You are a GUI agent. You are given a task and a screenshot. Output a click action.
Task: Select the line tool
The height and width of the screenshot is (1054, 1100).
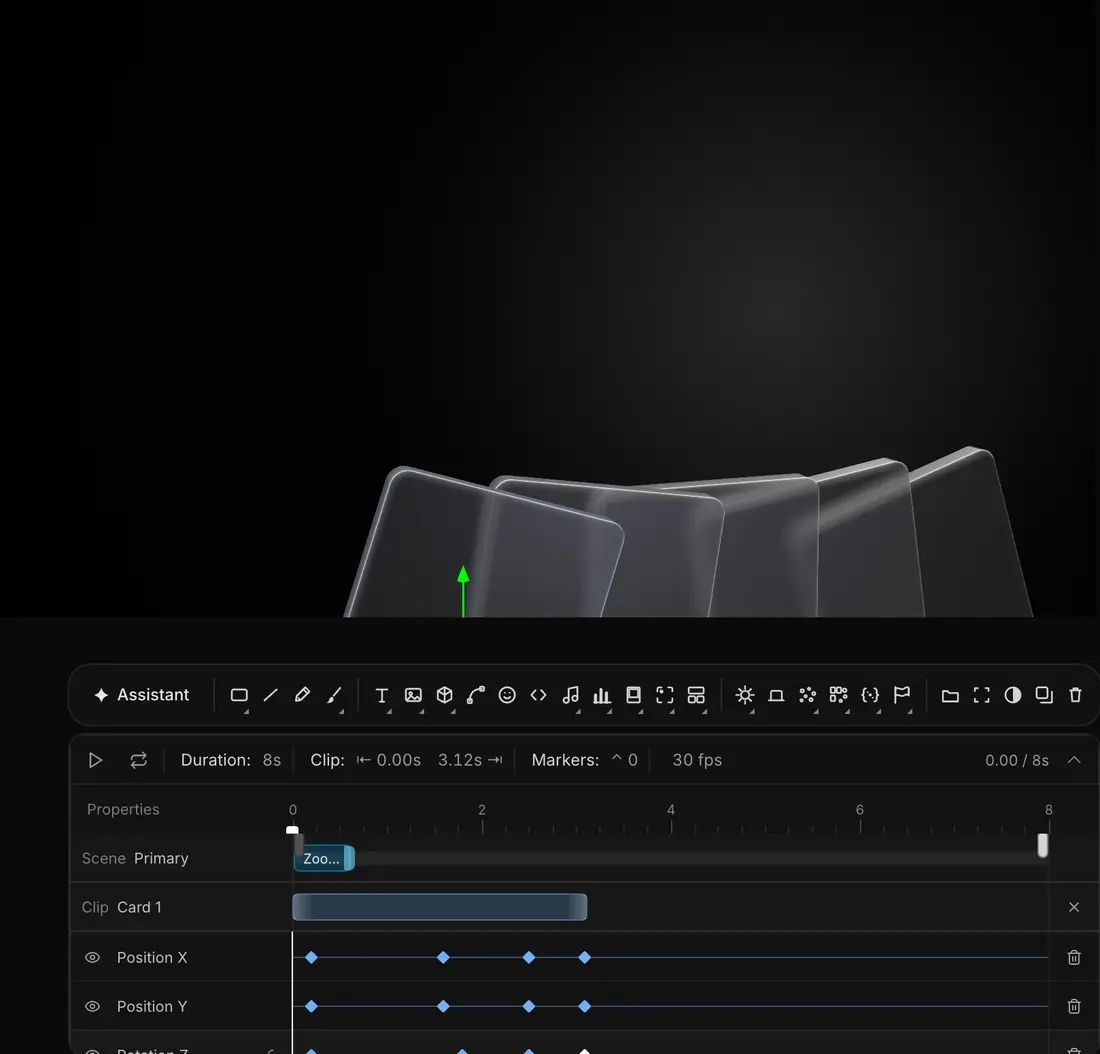click(x=271, y=695)
